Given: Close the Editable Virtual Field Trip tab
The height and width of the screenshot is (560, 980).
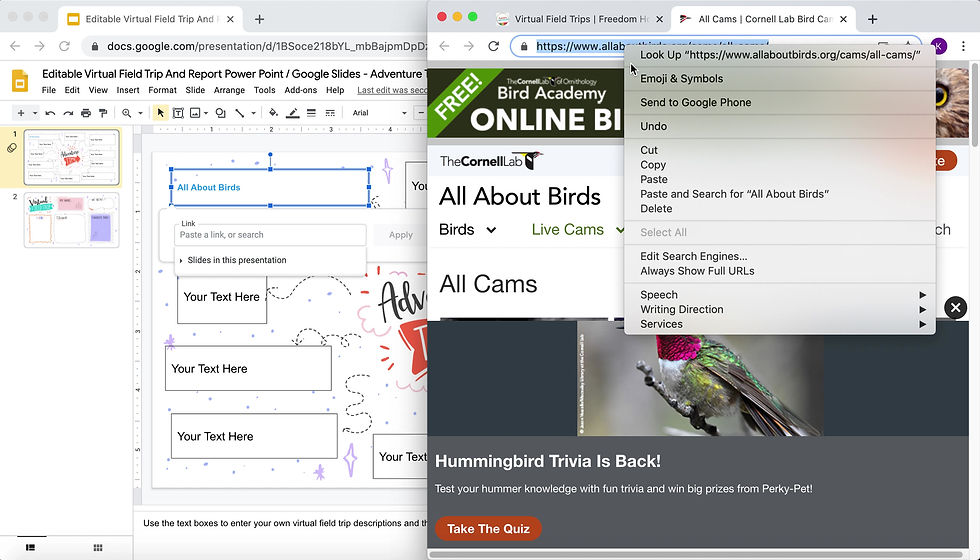Looking at the screenshot, I should 230,19.
